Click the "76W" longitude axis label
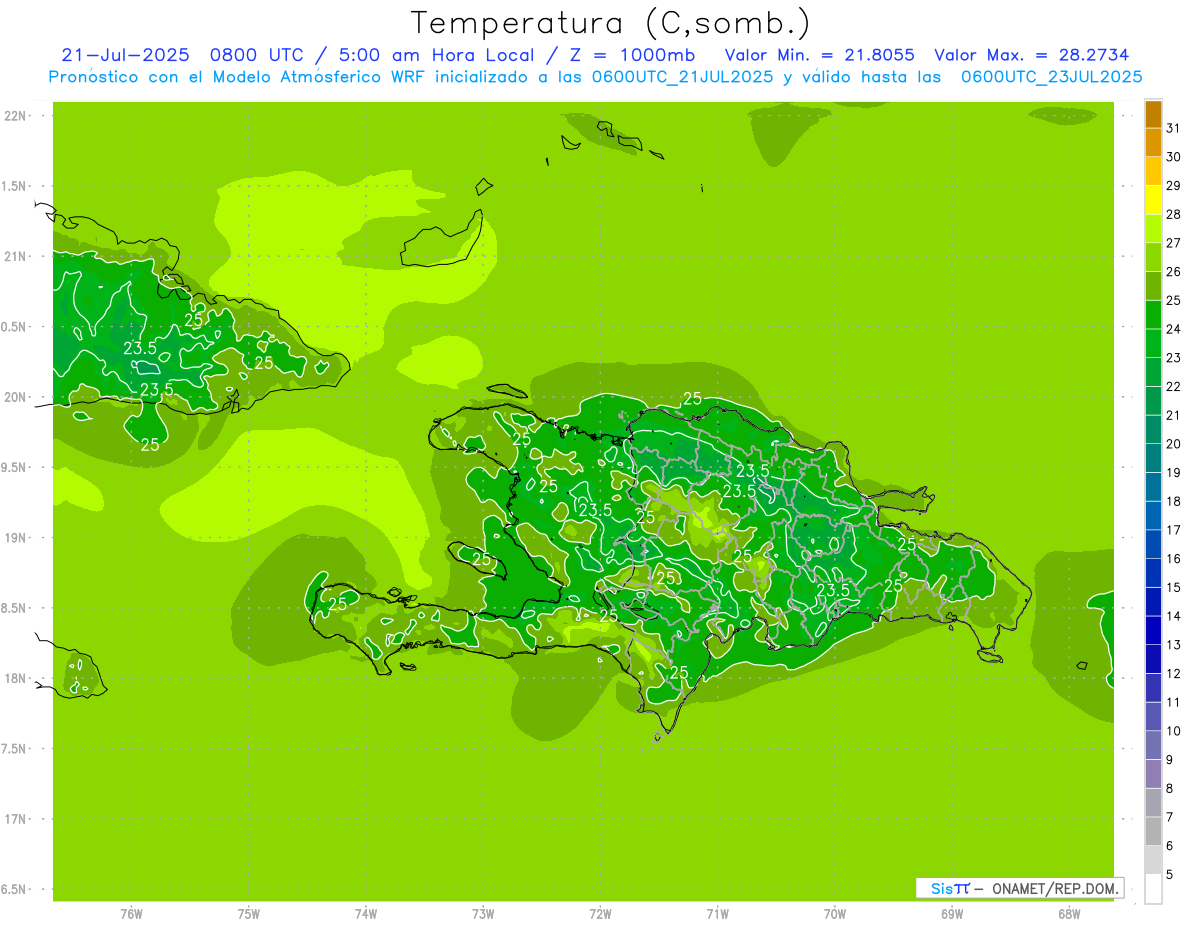Image resolution: width=1200 pixels, height=927 pixels. coord(131,914)
